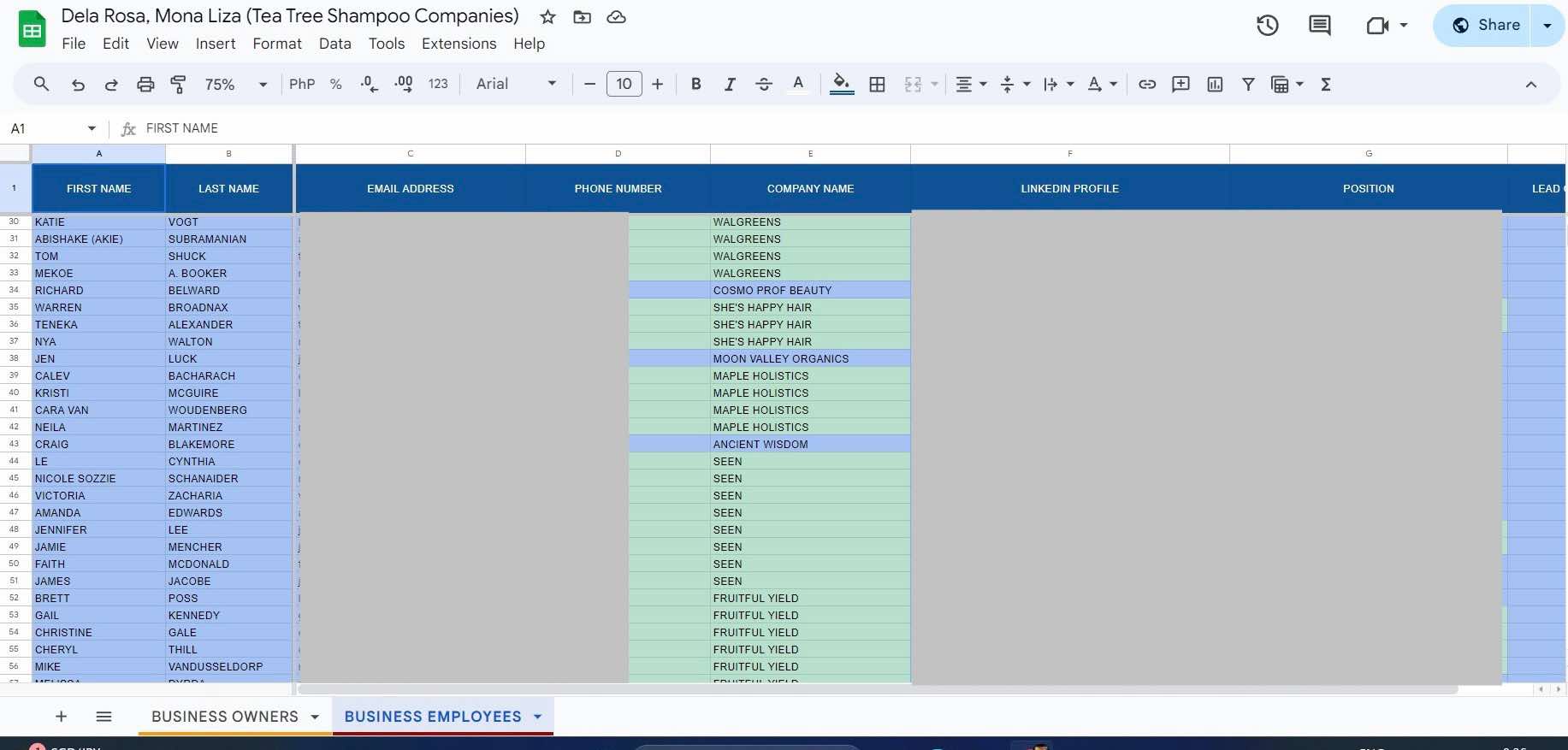This screenshot has width=1568, height=750.
Task: Print the spreadsheet
Action: pyautogui.click(x=145, y=84)
